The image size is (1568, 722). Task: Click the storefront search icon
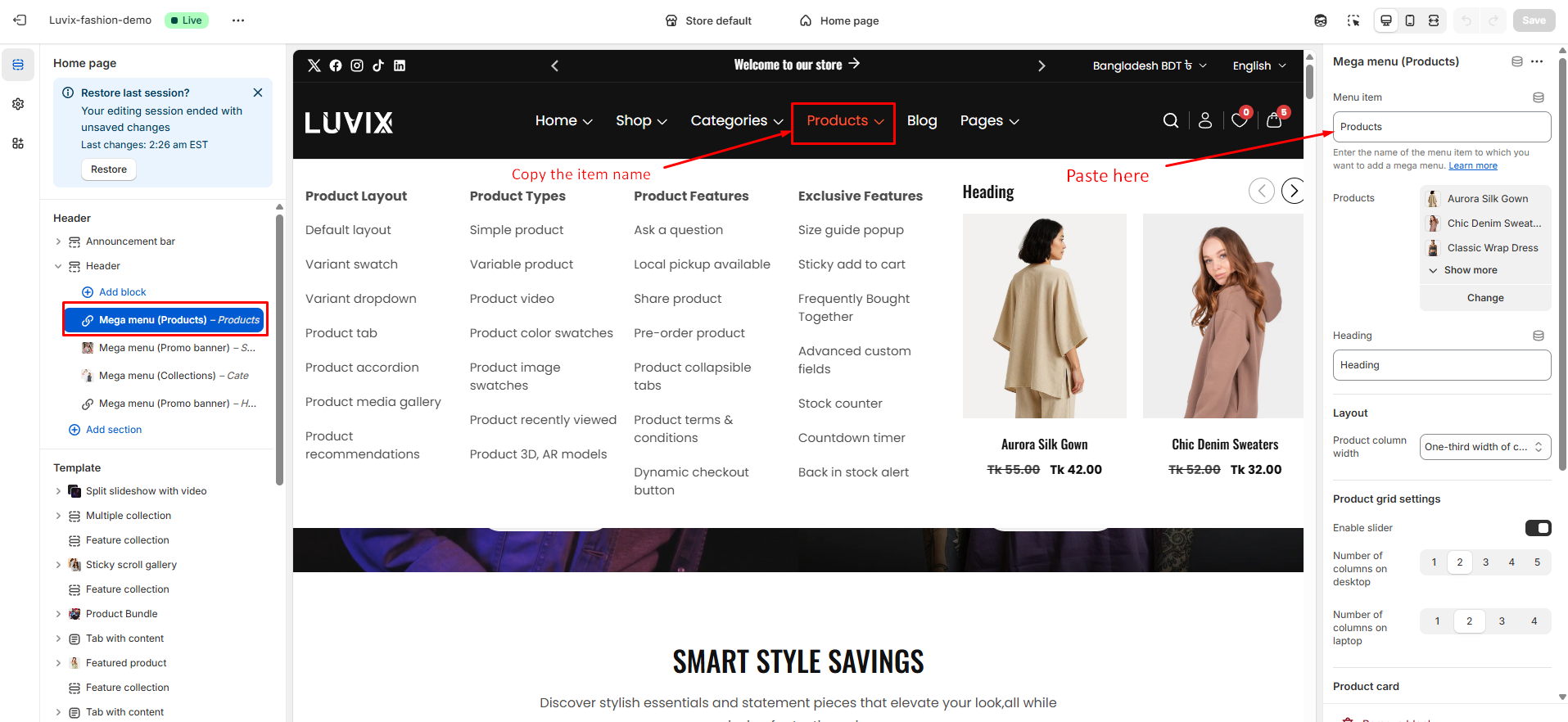[1170, 121]
